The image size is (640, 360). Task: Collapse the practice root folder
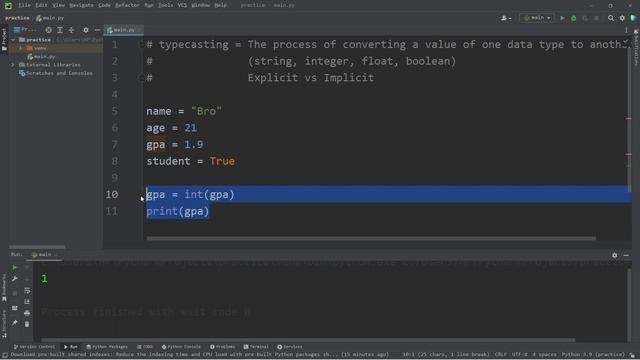pyautogui.click(x=13, y=40)
